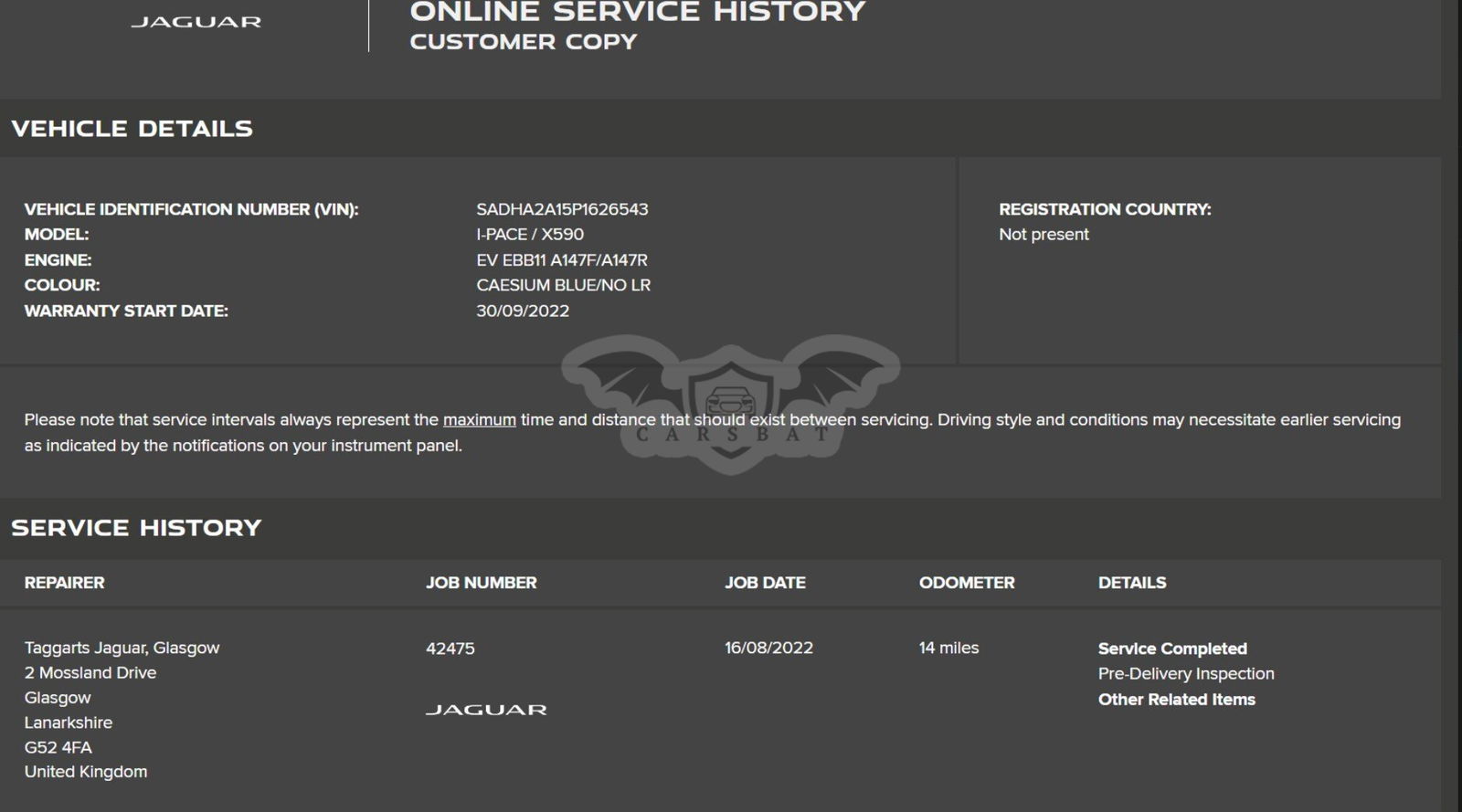Click the underlined word "maximum"
The image size is (1462, 812).
pyautogui.click(x=479, y=420)
